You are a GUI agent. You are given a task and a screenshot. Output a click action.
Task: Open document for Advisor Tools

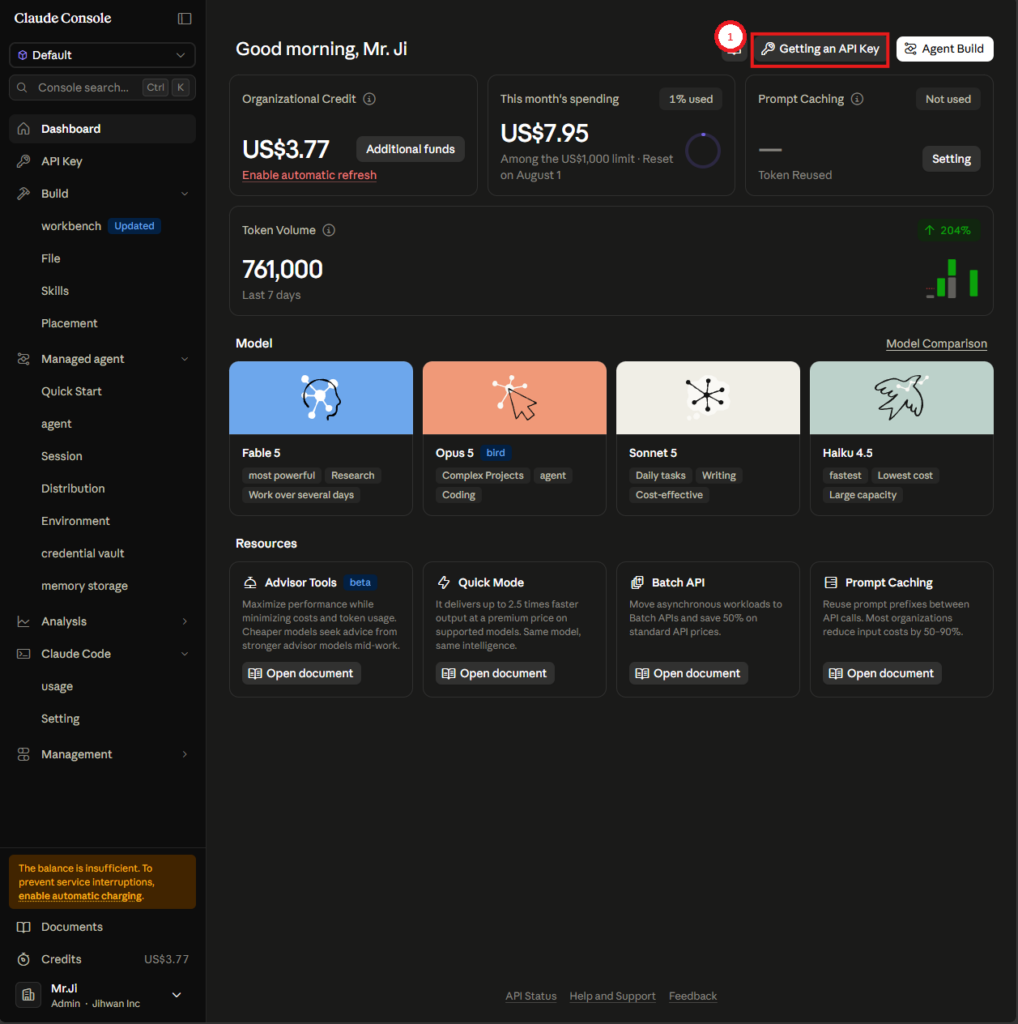pyautogui.click(x=301, y=673)
